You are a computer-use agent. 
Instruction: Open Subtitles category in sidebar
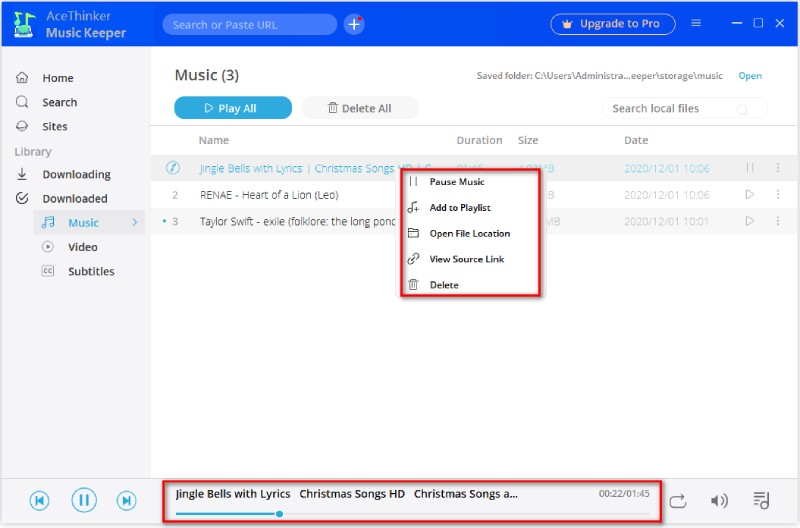[x=91, y=271]
